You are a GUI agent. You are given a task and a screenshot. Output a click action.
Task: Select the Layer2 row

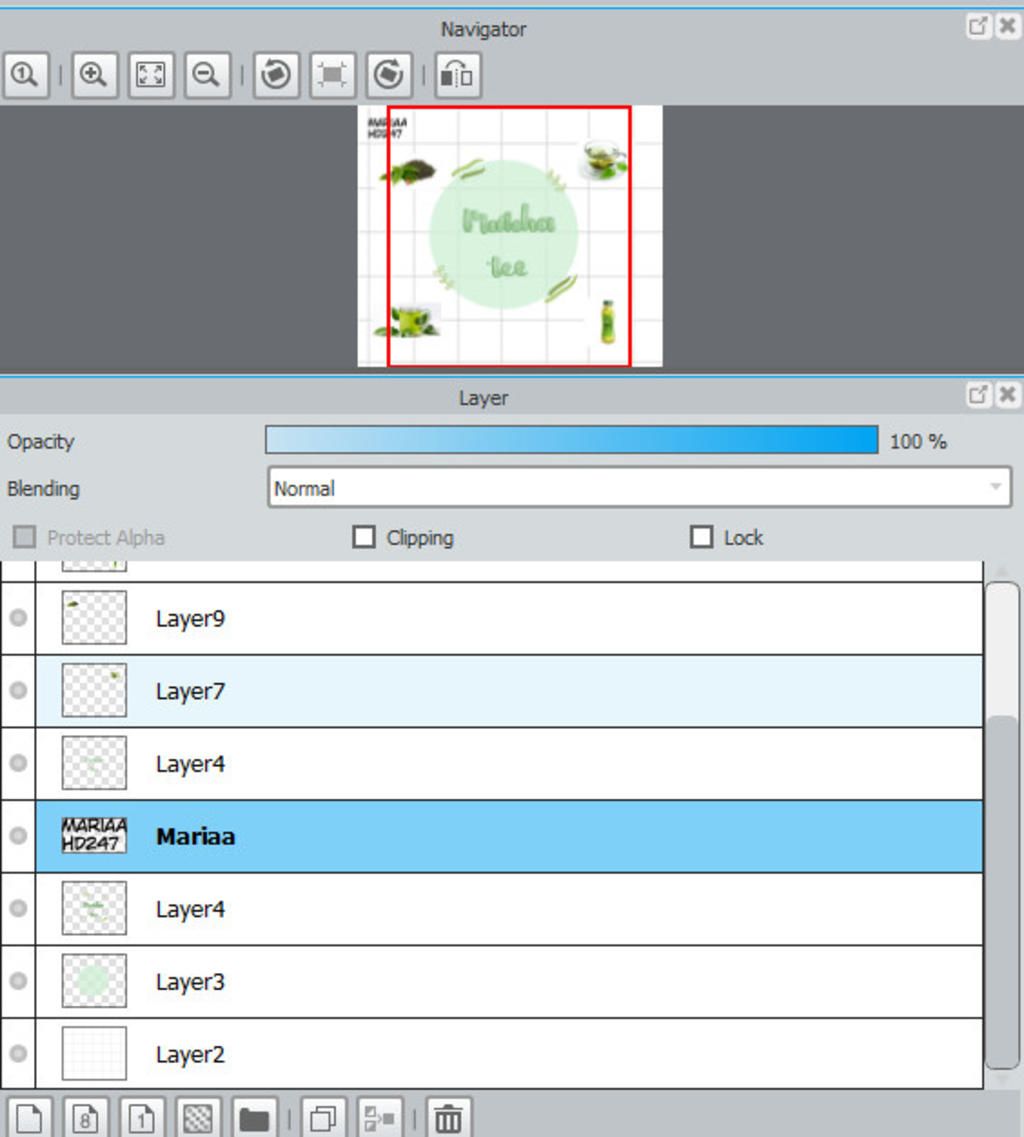tap(509, 1054)
